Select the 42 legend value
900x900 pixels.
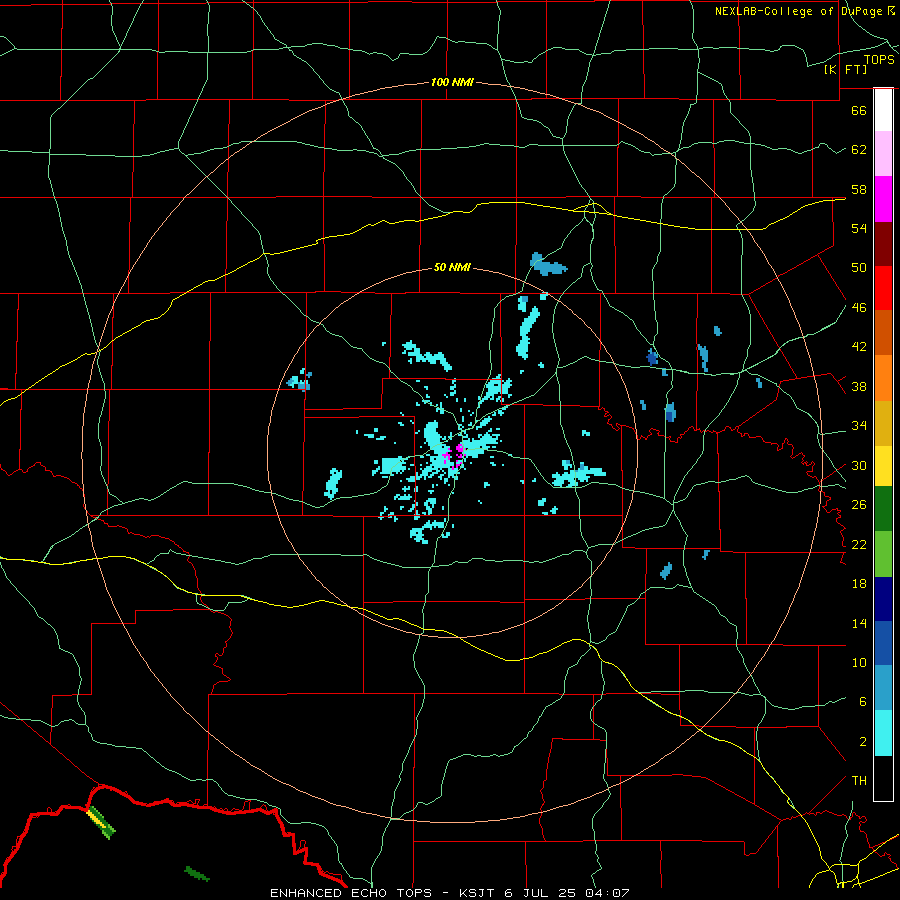pos(859,347)
